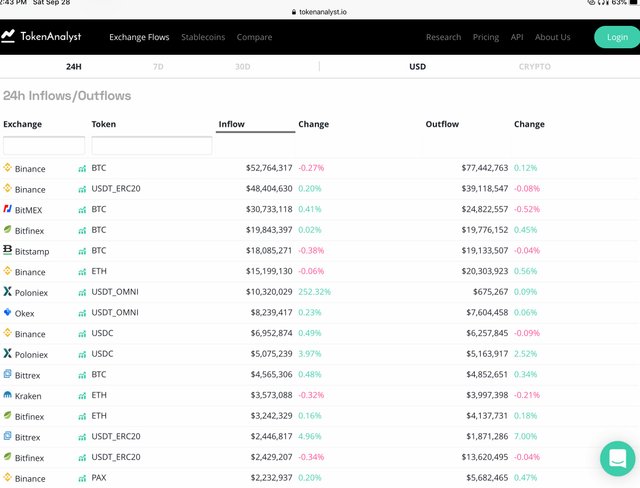640x488 pixels.
Task: Open the chat support bubble
Action: tap(617, 458)
